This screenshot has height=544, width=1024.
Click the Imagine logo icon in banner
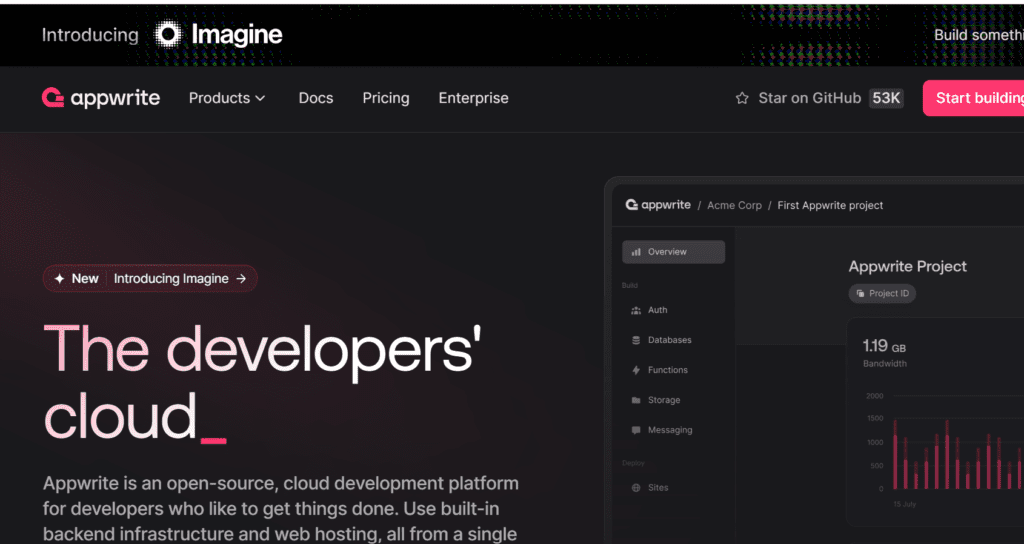168,34
